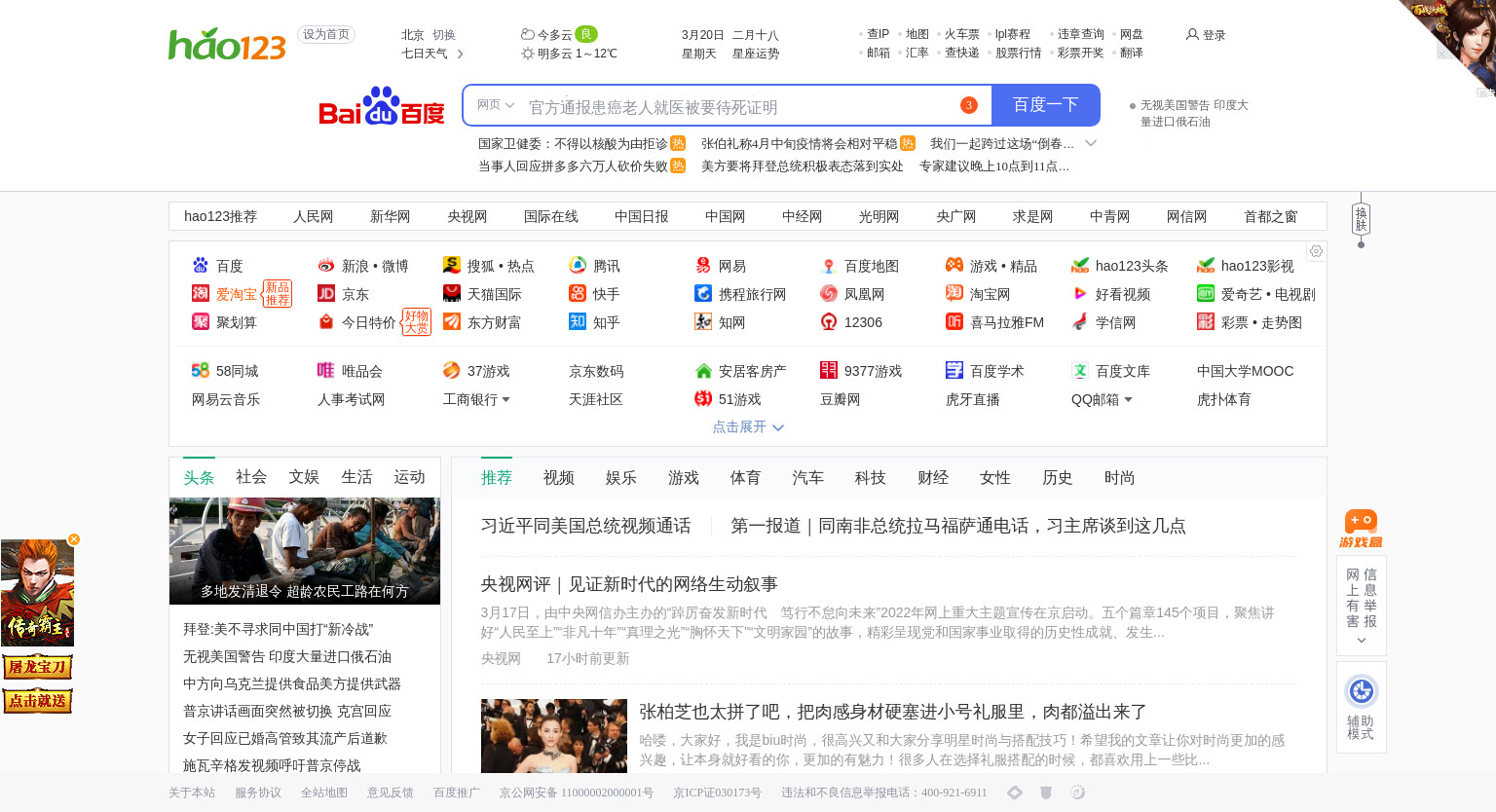Open the 58 Tongcheng icon link
This screenshot has width=1496, height=812.
200,370
